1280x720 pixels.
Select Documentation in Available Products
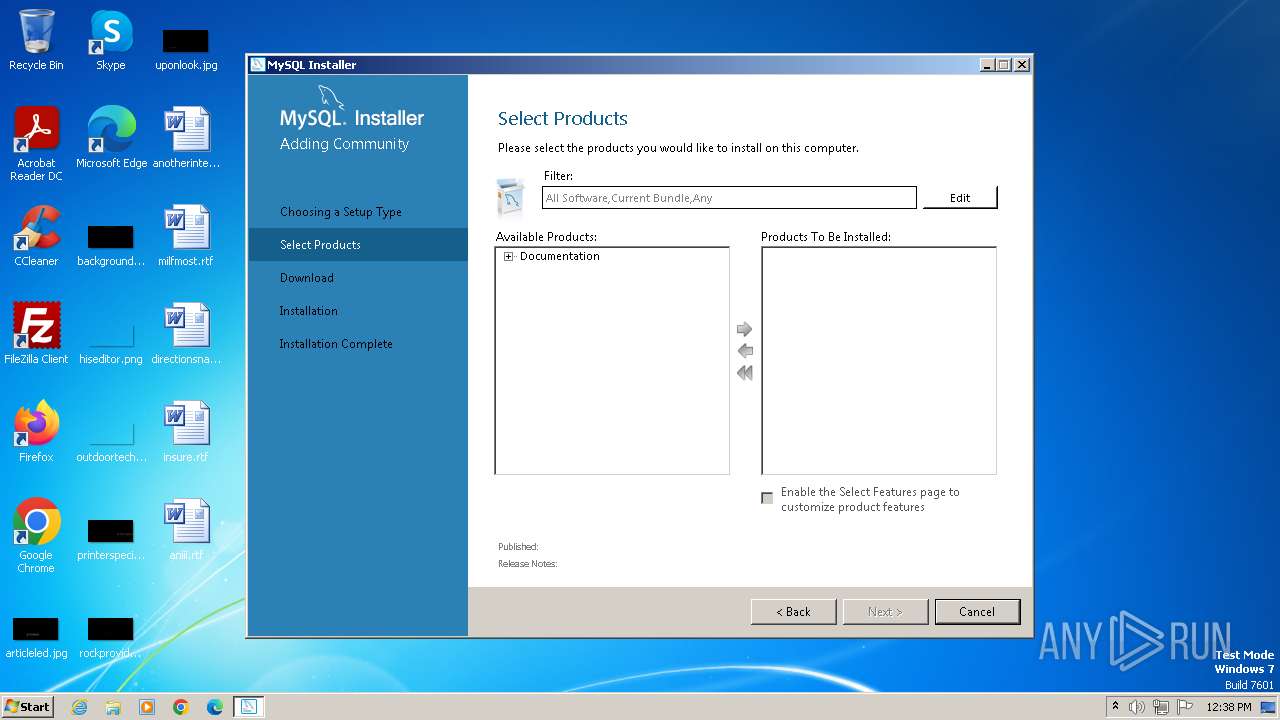[x=559, y=256]
